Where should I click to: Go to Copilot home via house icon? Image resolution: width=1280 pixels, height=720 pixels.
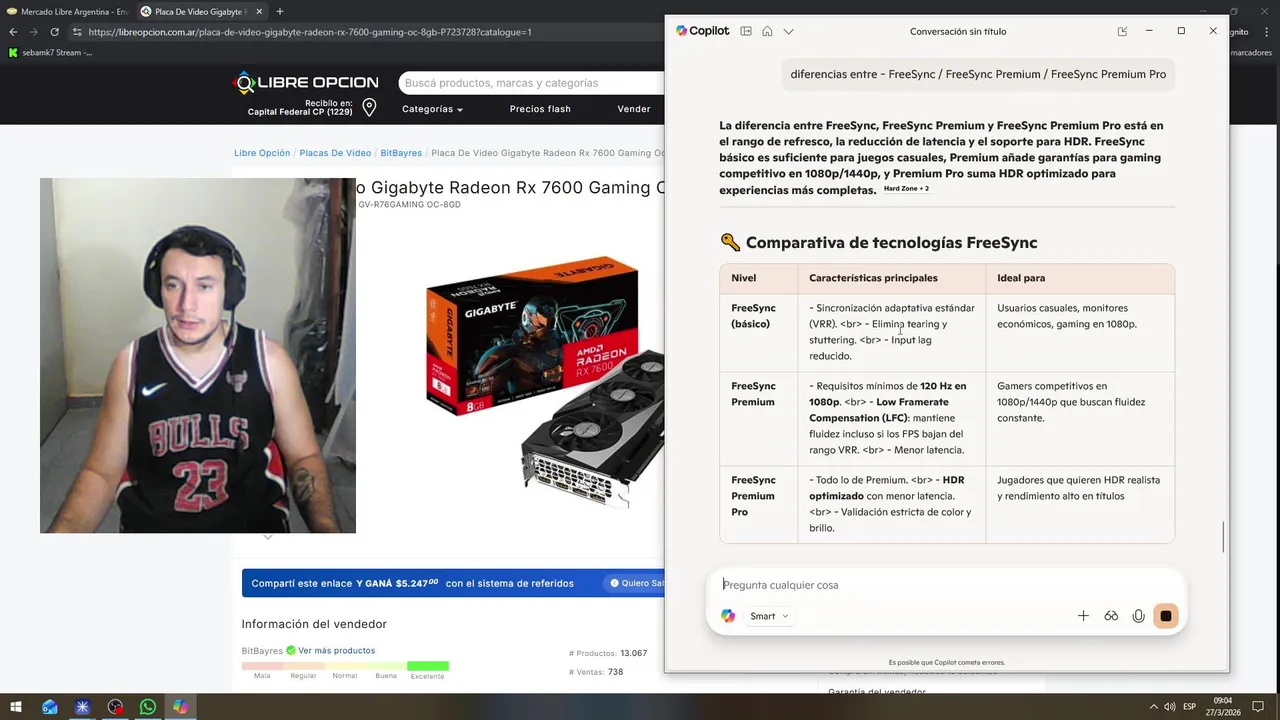[x=767, y=31]
